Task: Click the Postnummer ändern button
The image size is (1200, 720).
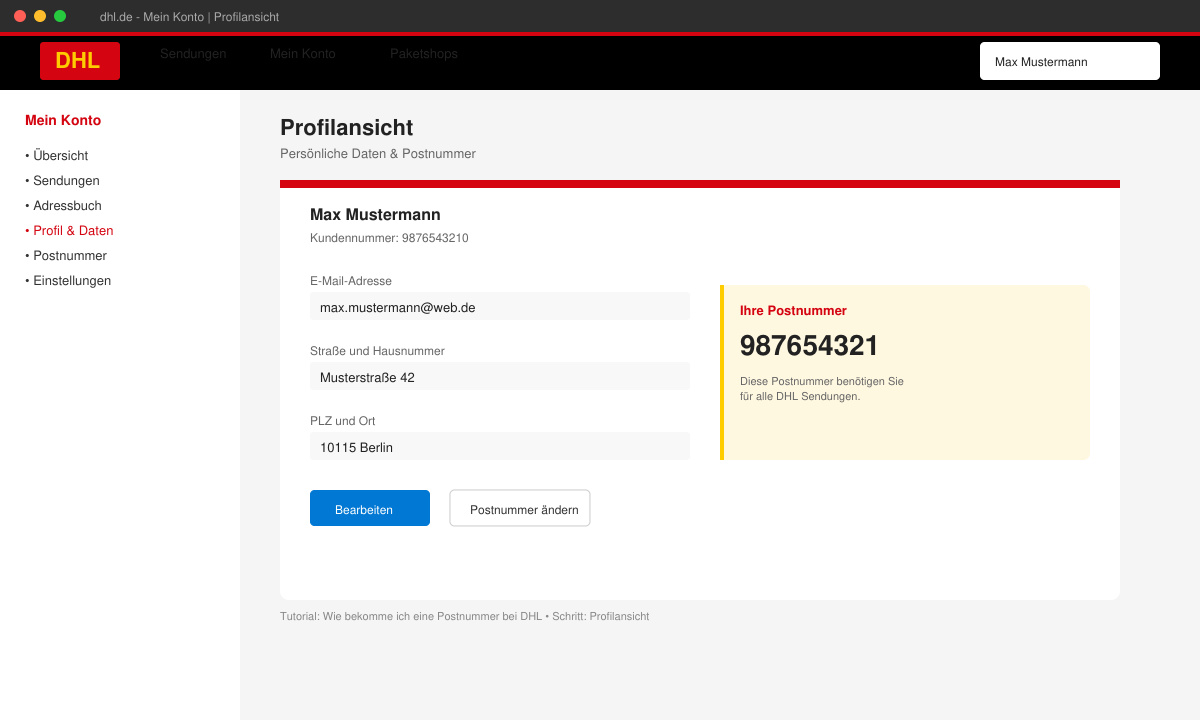Action: coord(520,508)
